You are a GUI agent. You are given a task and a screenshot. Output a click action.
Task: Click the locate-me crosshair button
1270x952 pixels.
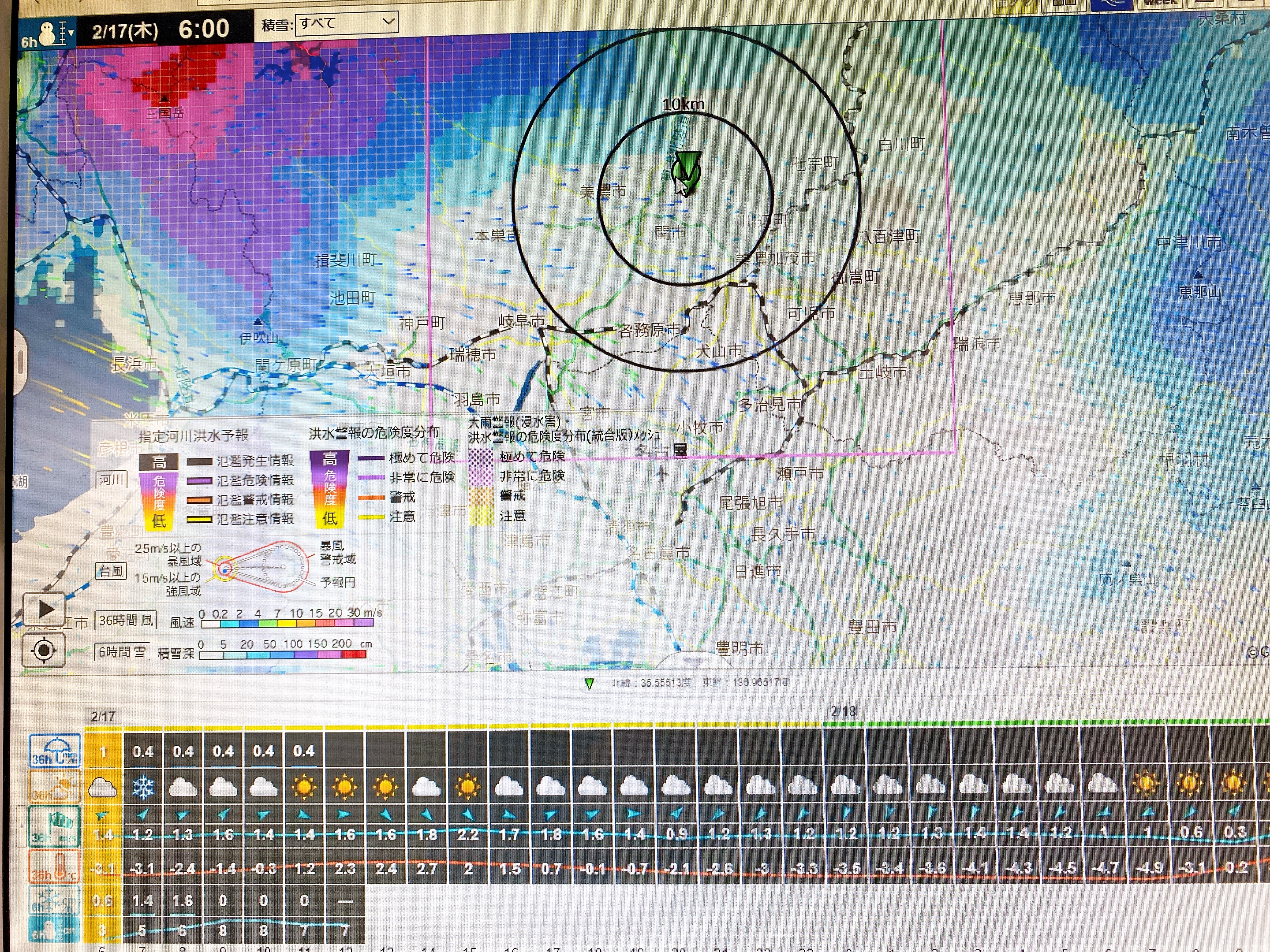(x=44, y=650)
